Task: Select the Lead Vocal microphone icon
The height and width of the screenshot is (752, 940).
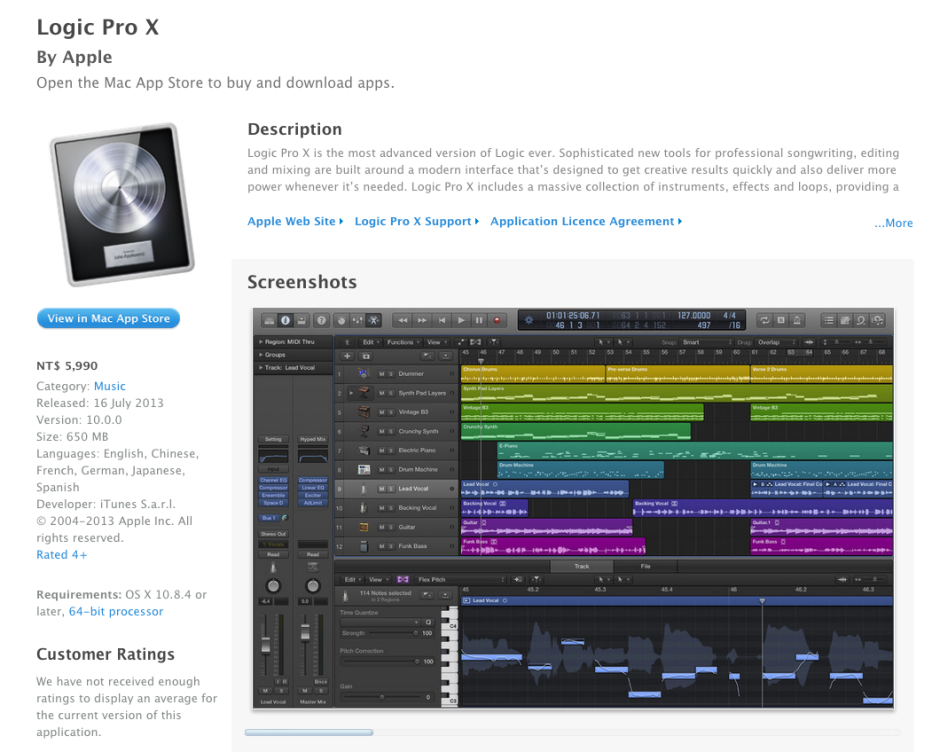Action: [364, 488]
